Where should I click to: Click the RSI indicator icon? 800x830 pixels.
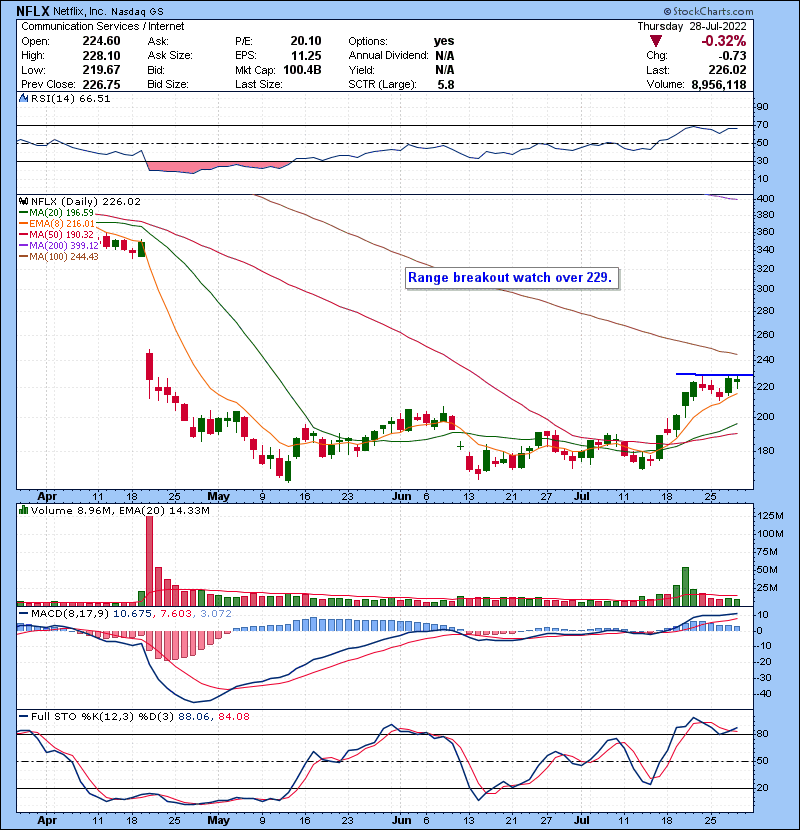(23, 98)
